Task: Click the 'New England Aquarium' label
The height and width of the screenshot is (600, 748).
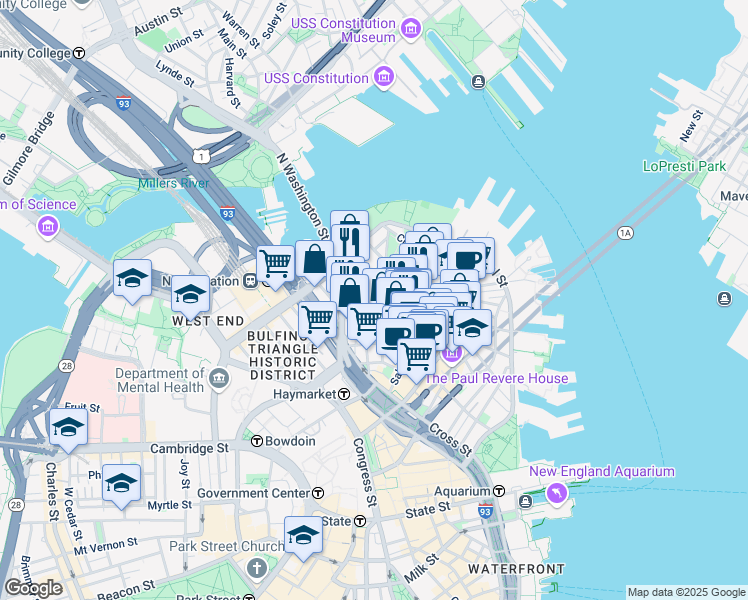Action: (602, 472)
